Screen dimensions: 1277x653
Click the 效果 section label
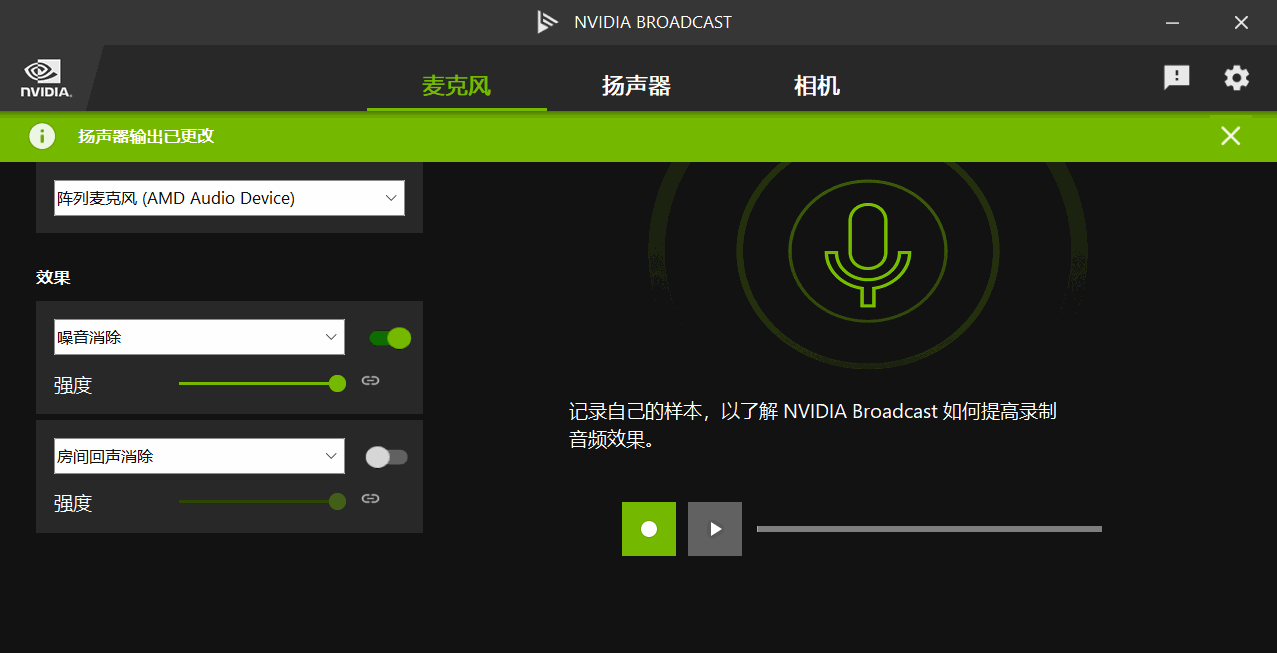click(53, 277)
